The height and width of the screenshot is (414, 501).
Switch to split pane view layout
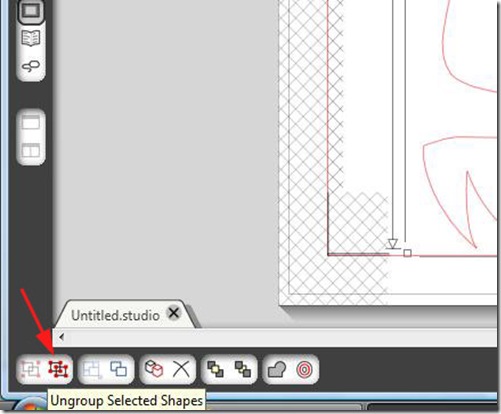pyautogui.click(x=31, y=150)
